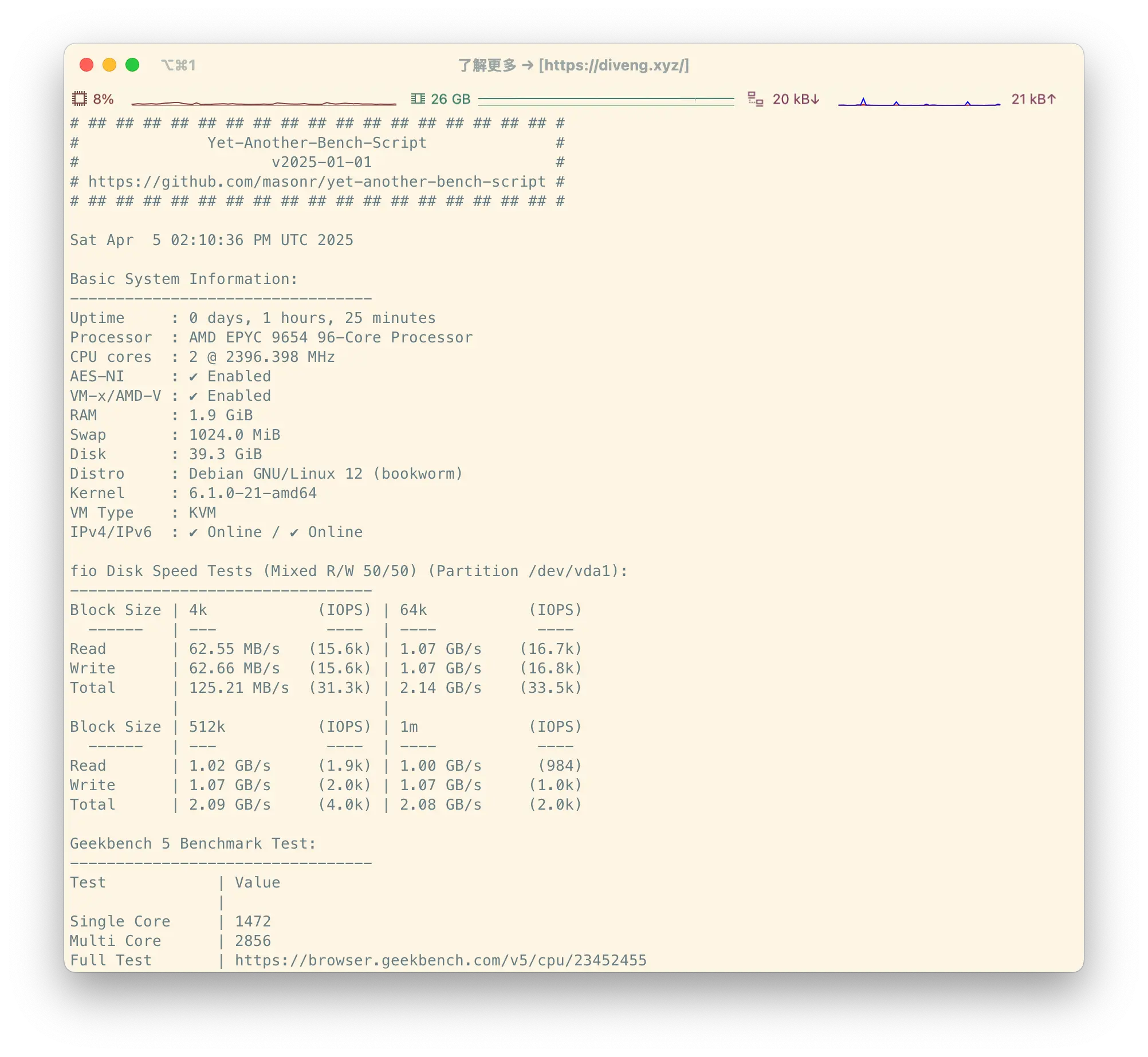Click the 4k write speed 62.66 MB/s
Image resolution: width=1148 pixels, height=1057 pixels.
click(234, 668)
